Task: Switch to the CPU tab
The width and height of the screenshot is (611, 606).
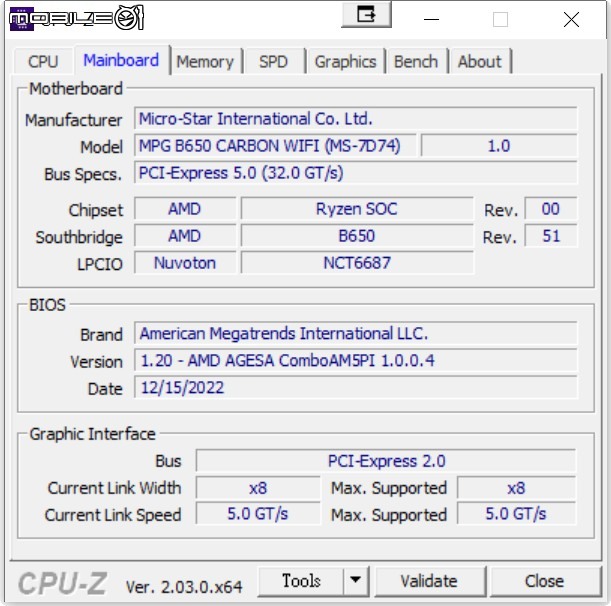Action: (43, 61)
